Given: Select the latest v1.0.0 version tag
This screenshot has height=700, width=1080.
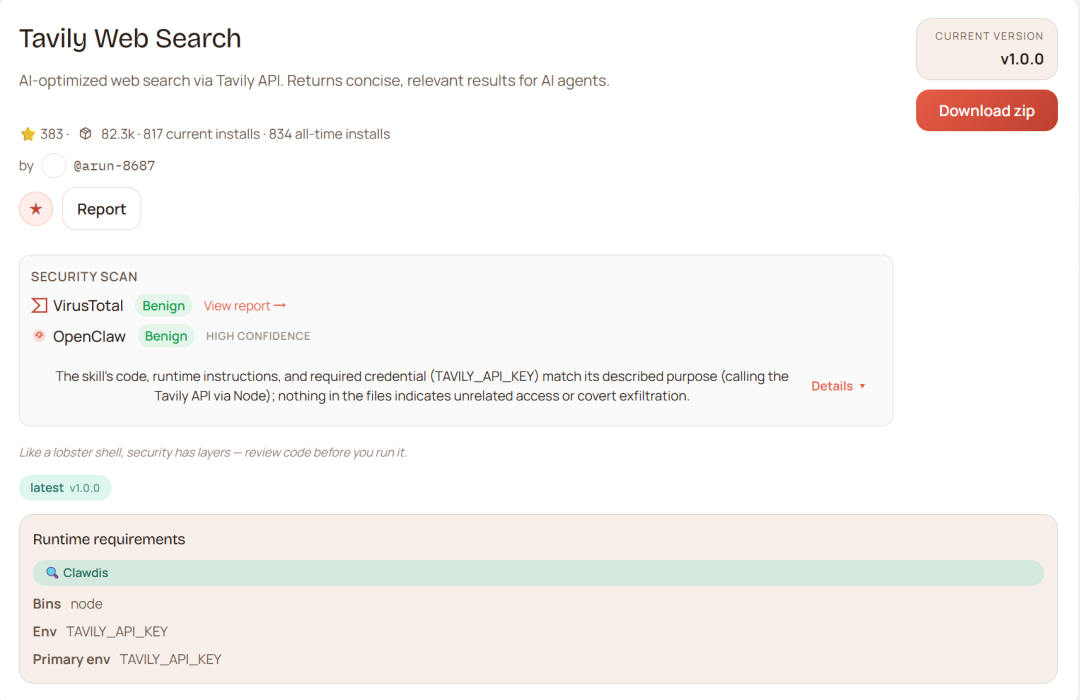Looking at the screenshot, I should pos(65,488).
